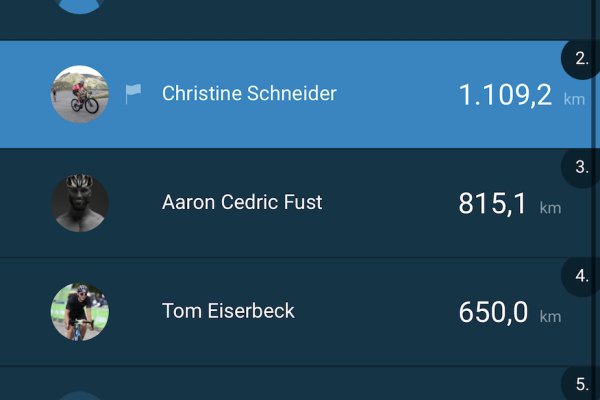Click the 815,1 distance value
This screenshot has height=400, width=600.
[x=492, y=204]
